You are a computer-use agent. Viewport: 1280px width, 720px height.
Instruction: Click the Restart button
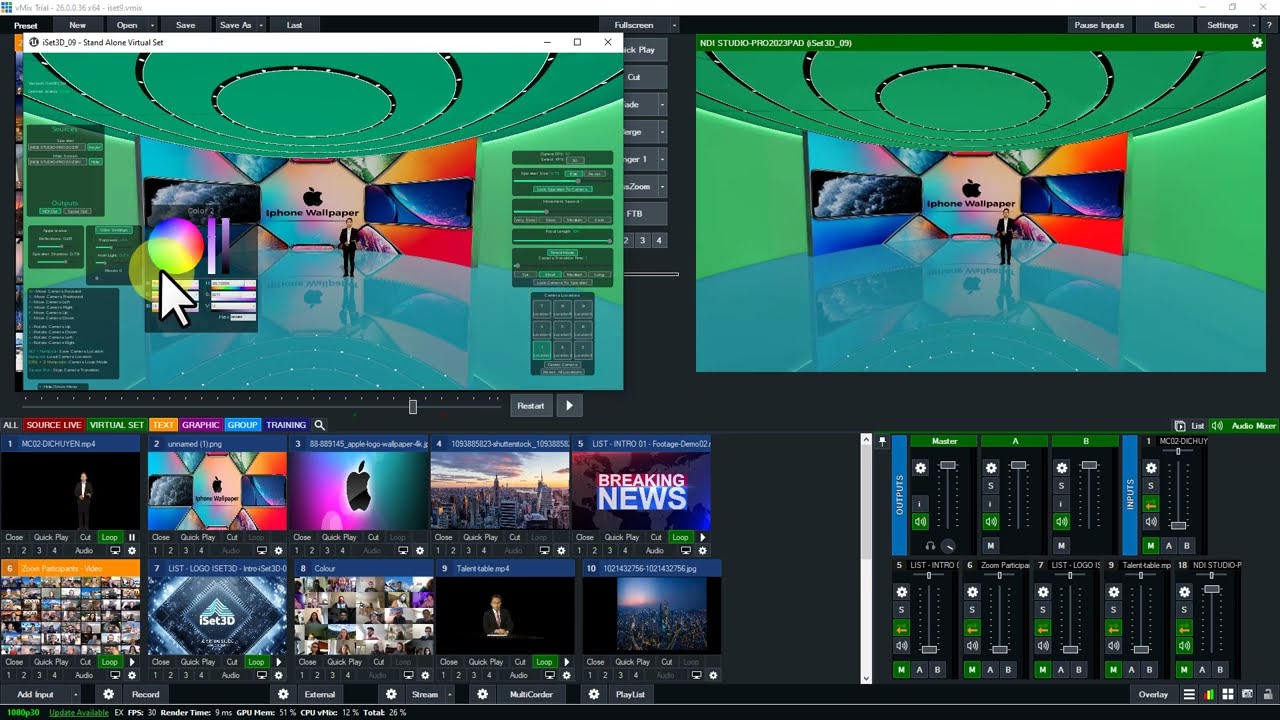531,405
